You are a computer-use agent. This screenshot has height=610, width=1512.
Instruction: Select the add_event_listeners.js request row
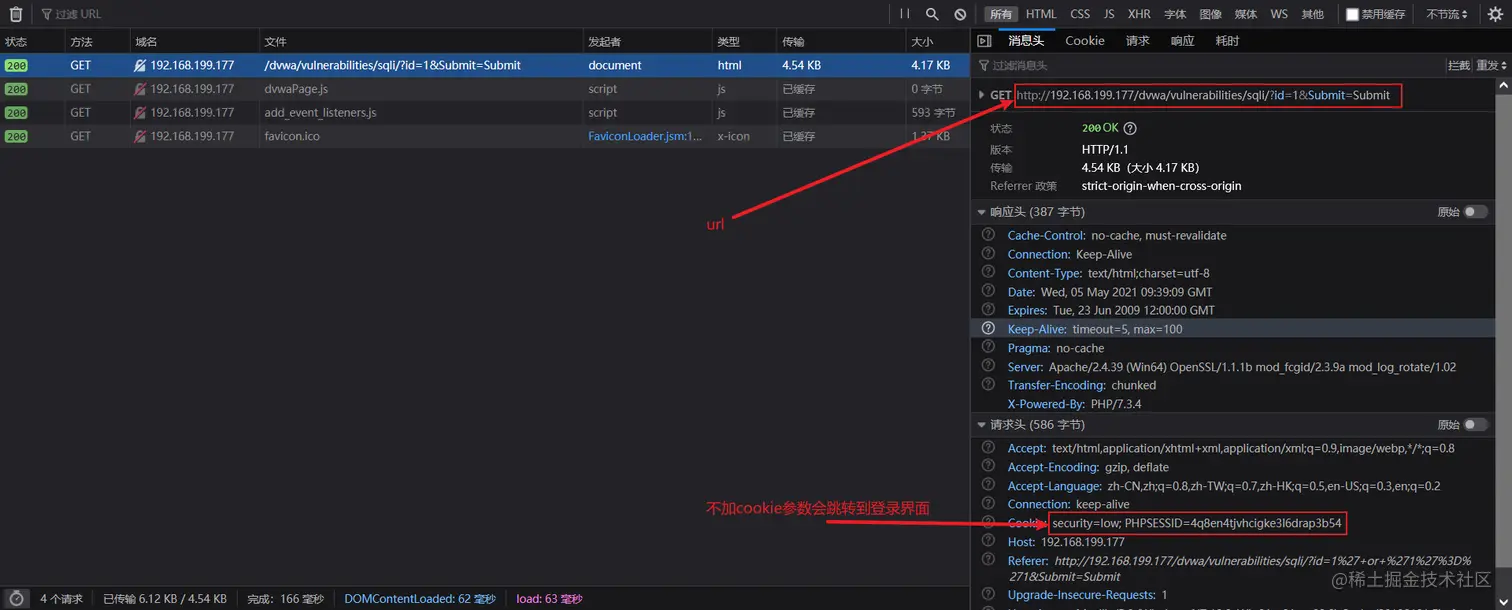click(x=484, y=113)
